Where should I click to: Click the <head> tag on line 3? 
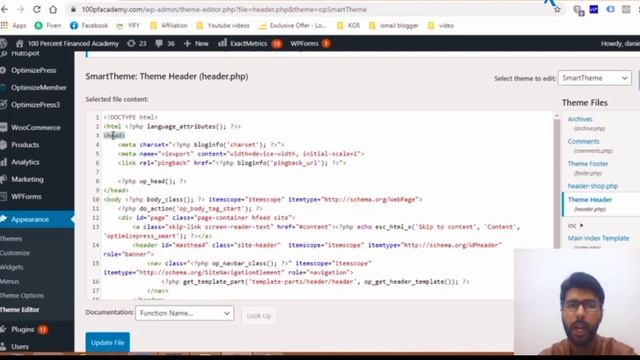click(114, 136)
